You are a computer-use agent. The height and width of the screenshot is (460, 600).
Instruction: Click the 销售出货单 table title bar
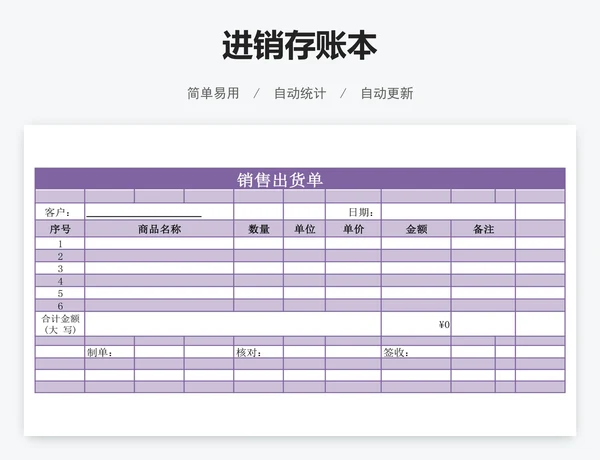click(280, 179)
